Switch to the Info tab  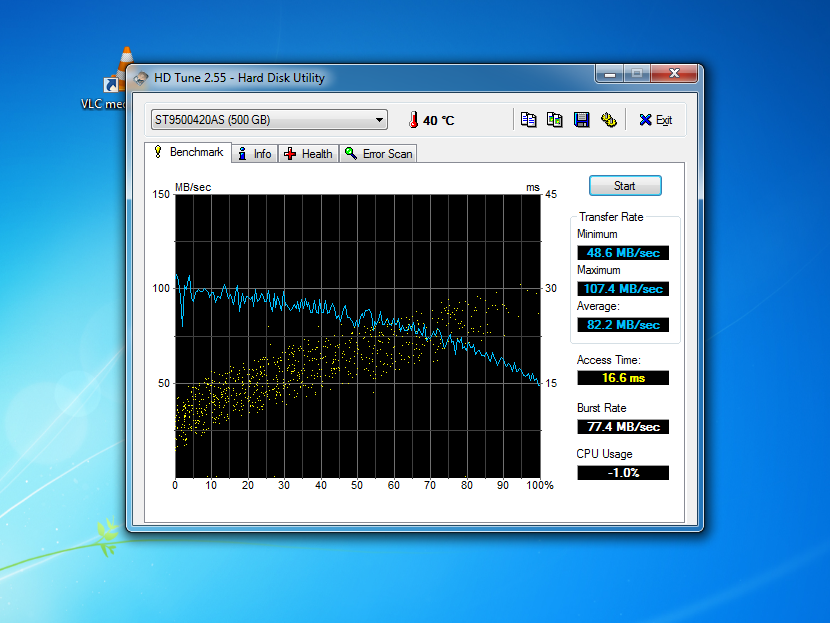(x=255, y=154)
